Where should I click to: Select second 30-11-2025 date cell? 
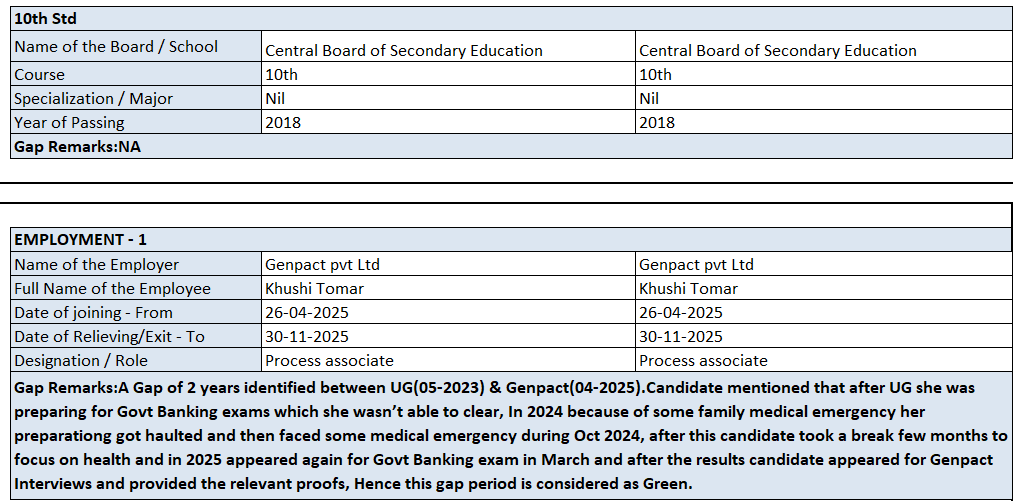tap(680, 336)
